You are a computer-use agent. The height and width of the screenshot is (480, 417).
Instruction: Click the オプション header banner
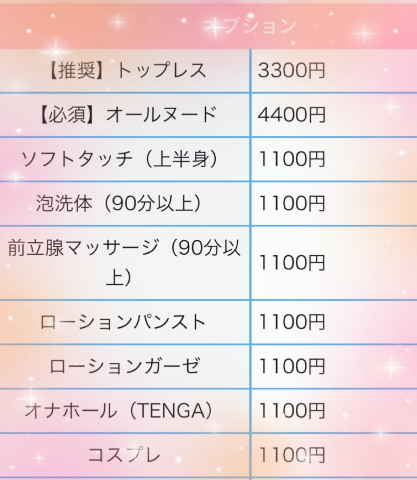click(x=208, y=26)
